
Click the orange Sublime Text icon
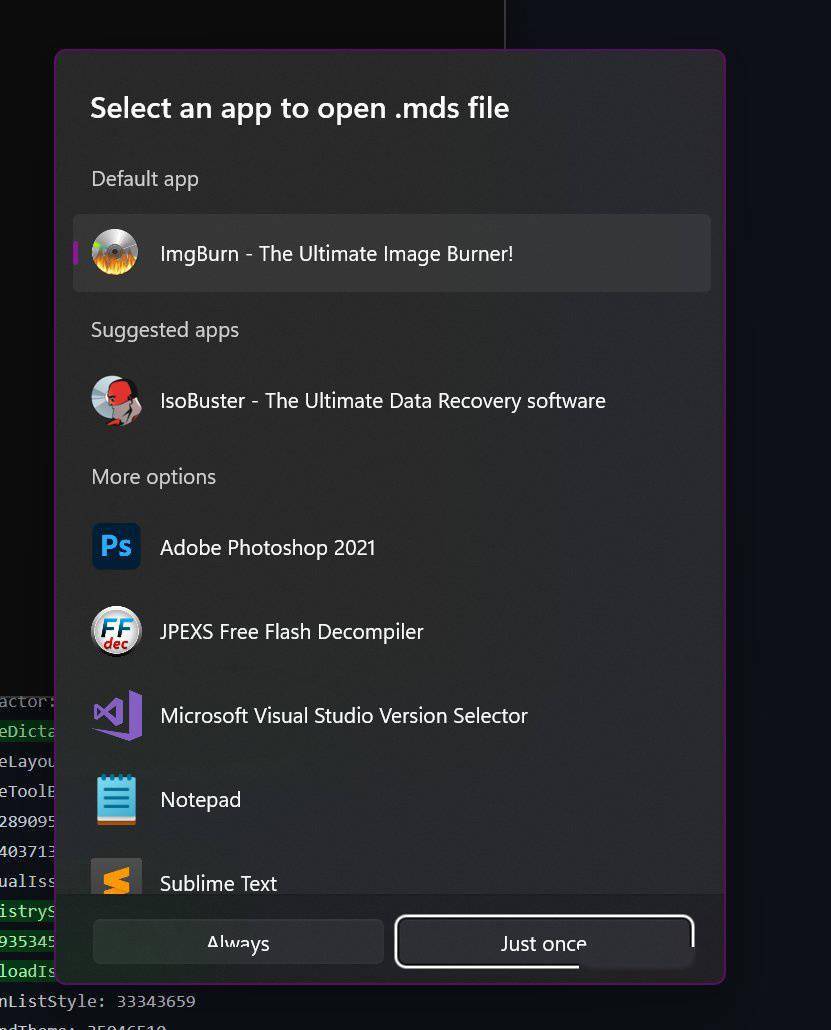116,880
